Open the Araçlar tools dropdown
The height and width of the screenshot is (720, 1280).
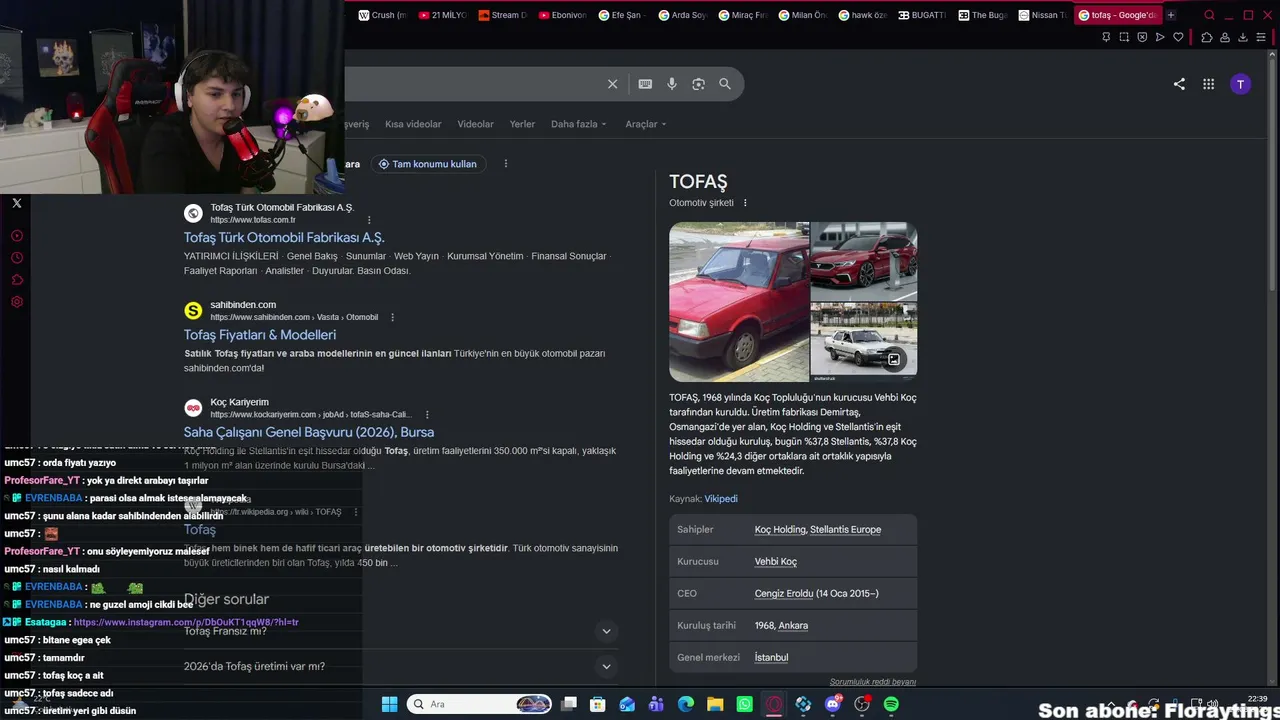click(x=646, y=124)
